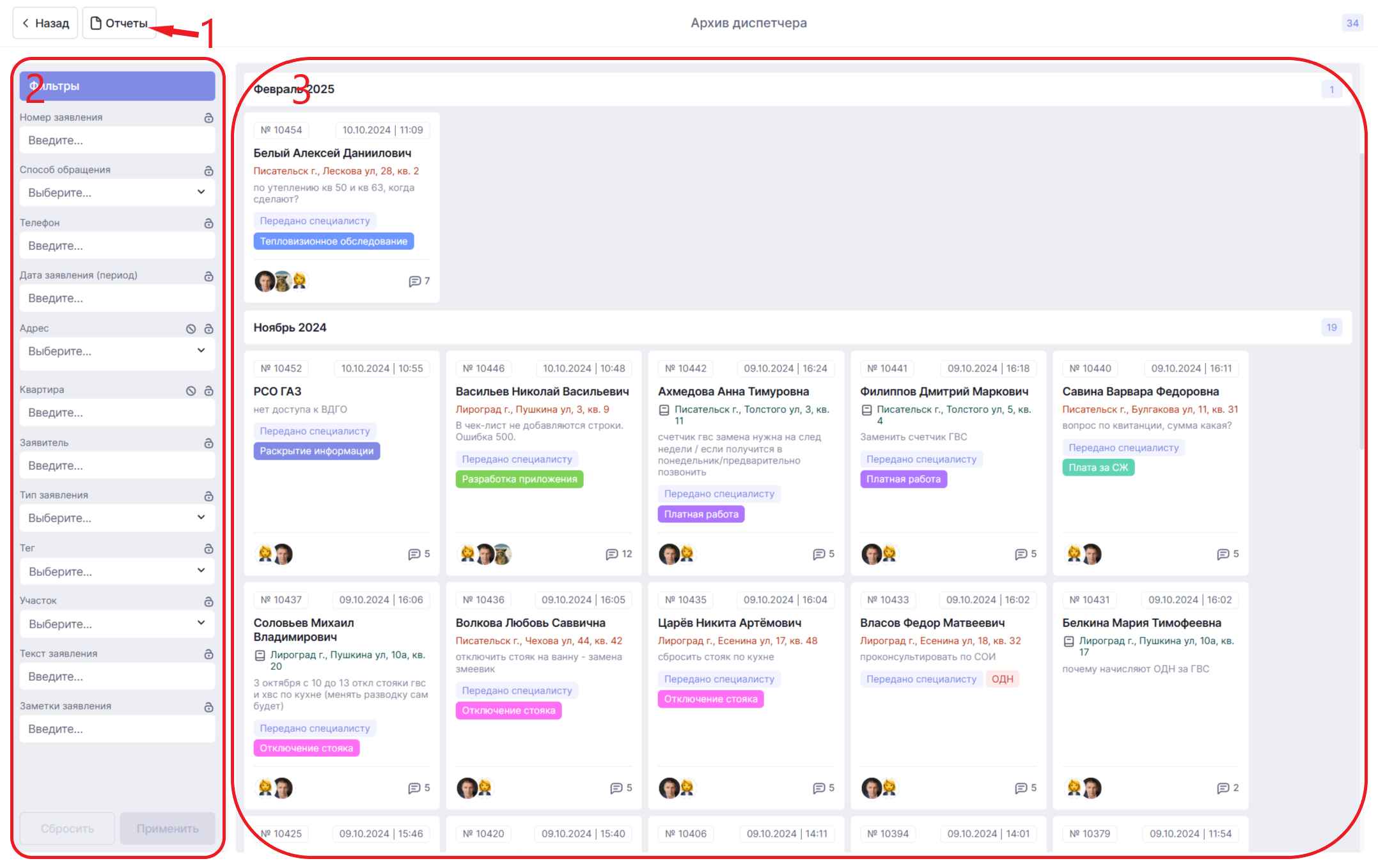Click the no-entry icon next to Квартира
The width and height of the screenshot is (1378, 868).
(x=191, y=391)
